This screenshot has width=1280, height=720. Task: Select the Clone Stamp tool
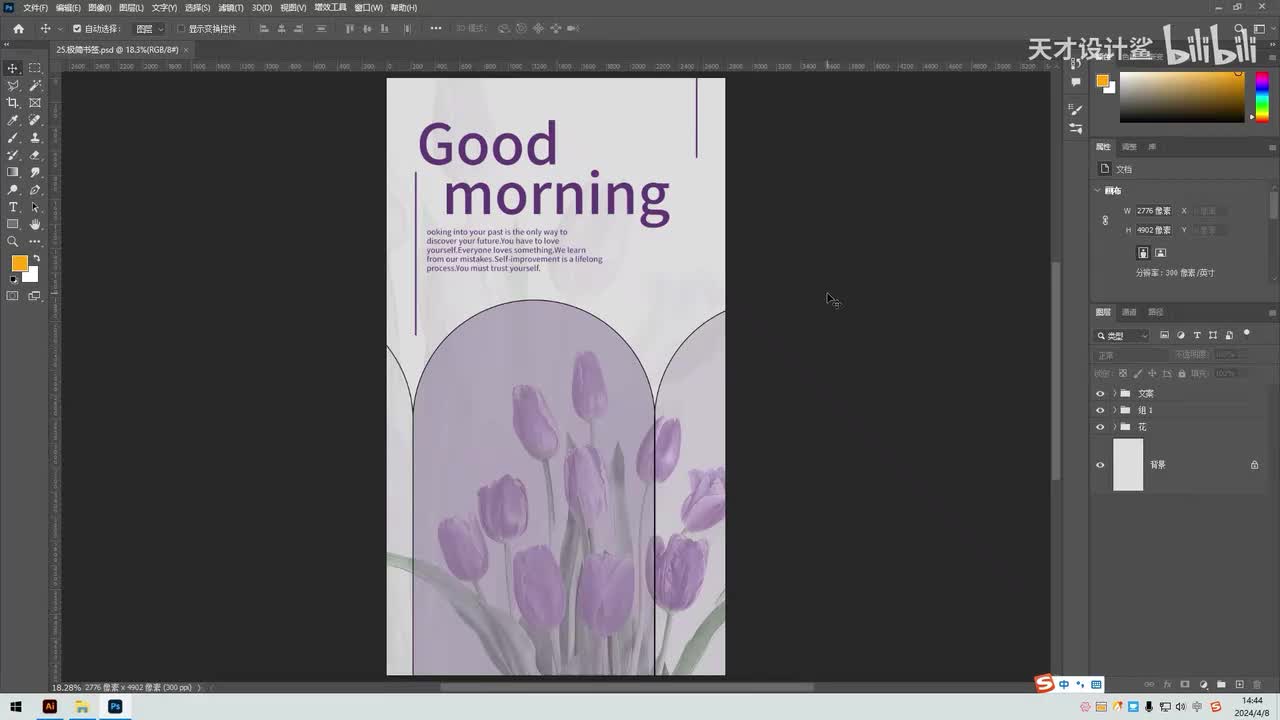35,138
